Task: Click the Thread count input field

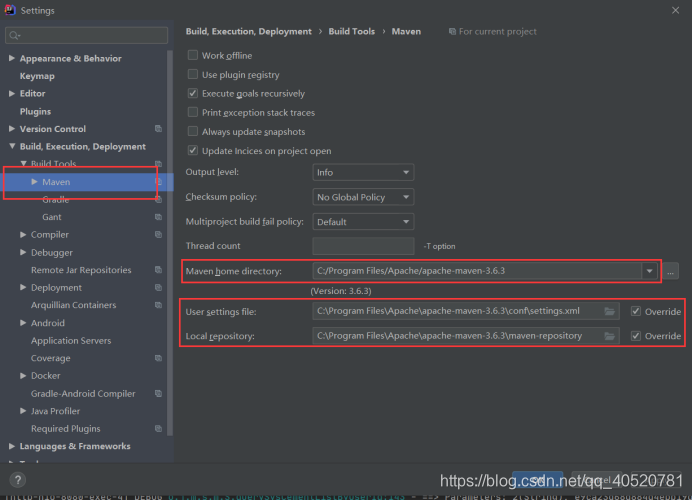Action: [363, 246]
